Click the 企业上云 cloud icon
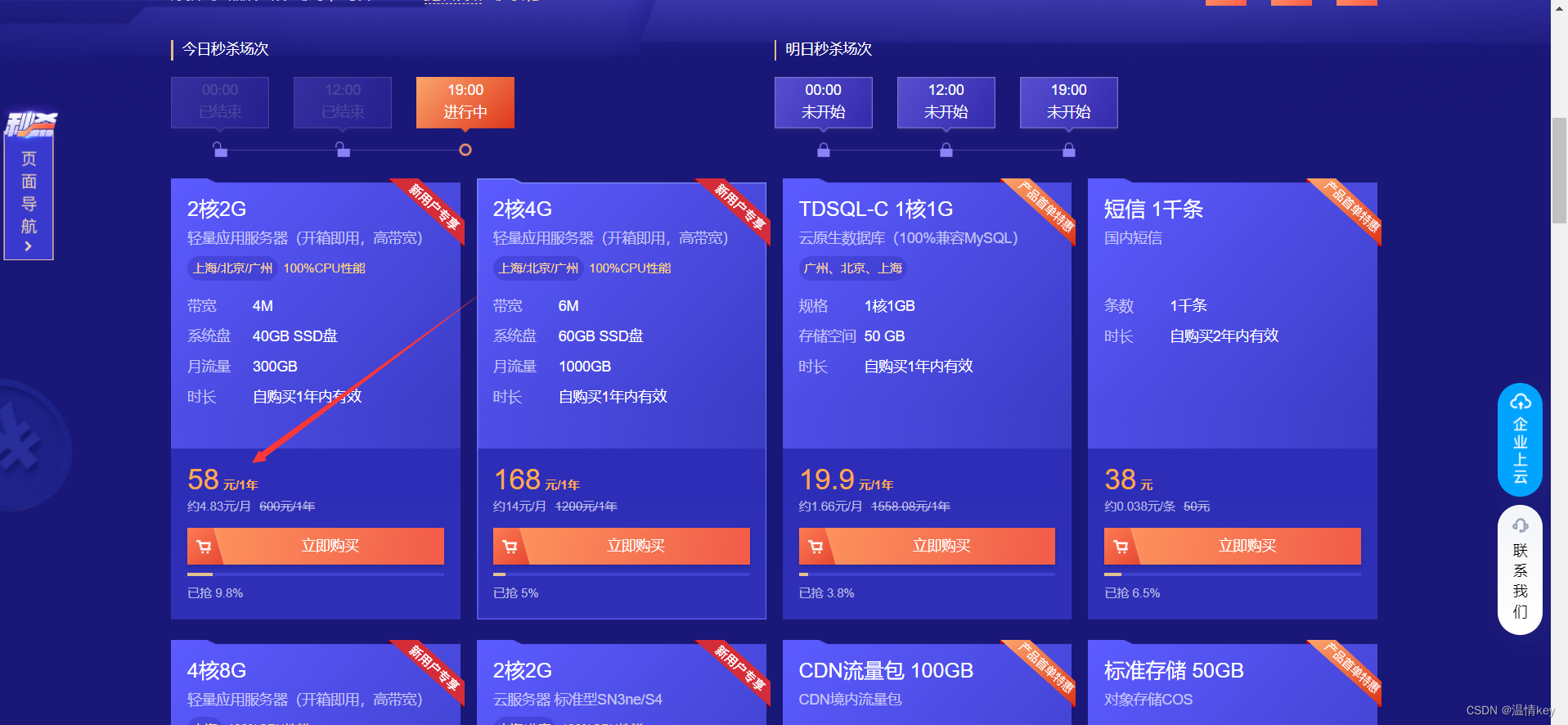The height and width of the screenshot is (725, 1568). coord(1520,402)
